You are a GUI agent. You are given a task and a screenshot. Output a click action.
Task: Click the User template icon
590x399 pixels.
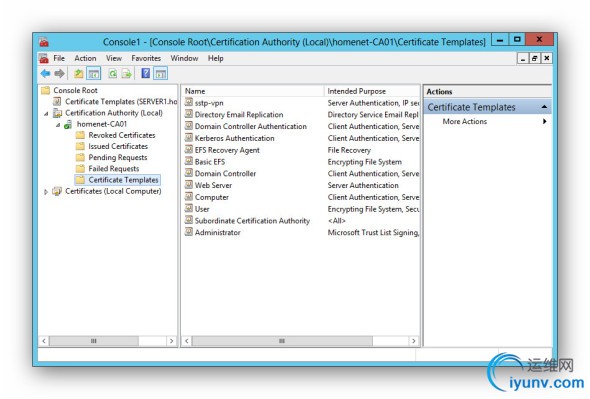point(189,208)
